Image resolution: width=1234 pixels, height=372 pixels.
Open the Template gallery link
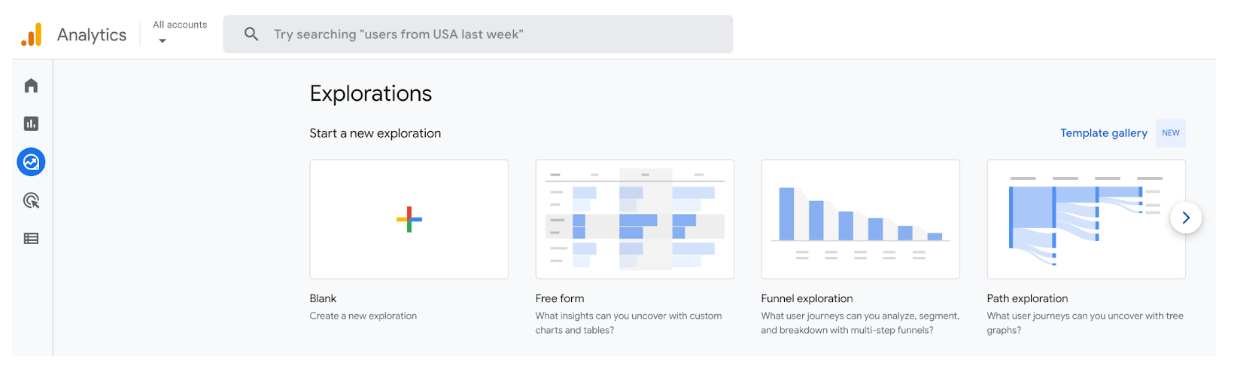coord(1104,133)
